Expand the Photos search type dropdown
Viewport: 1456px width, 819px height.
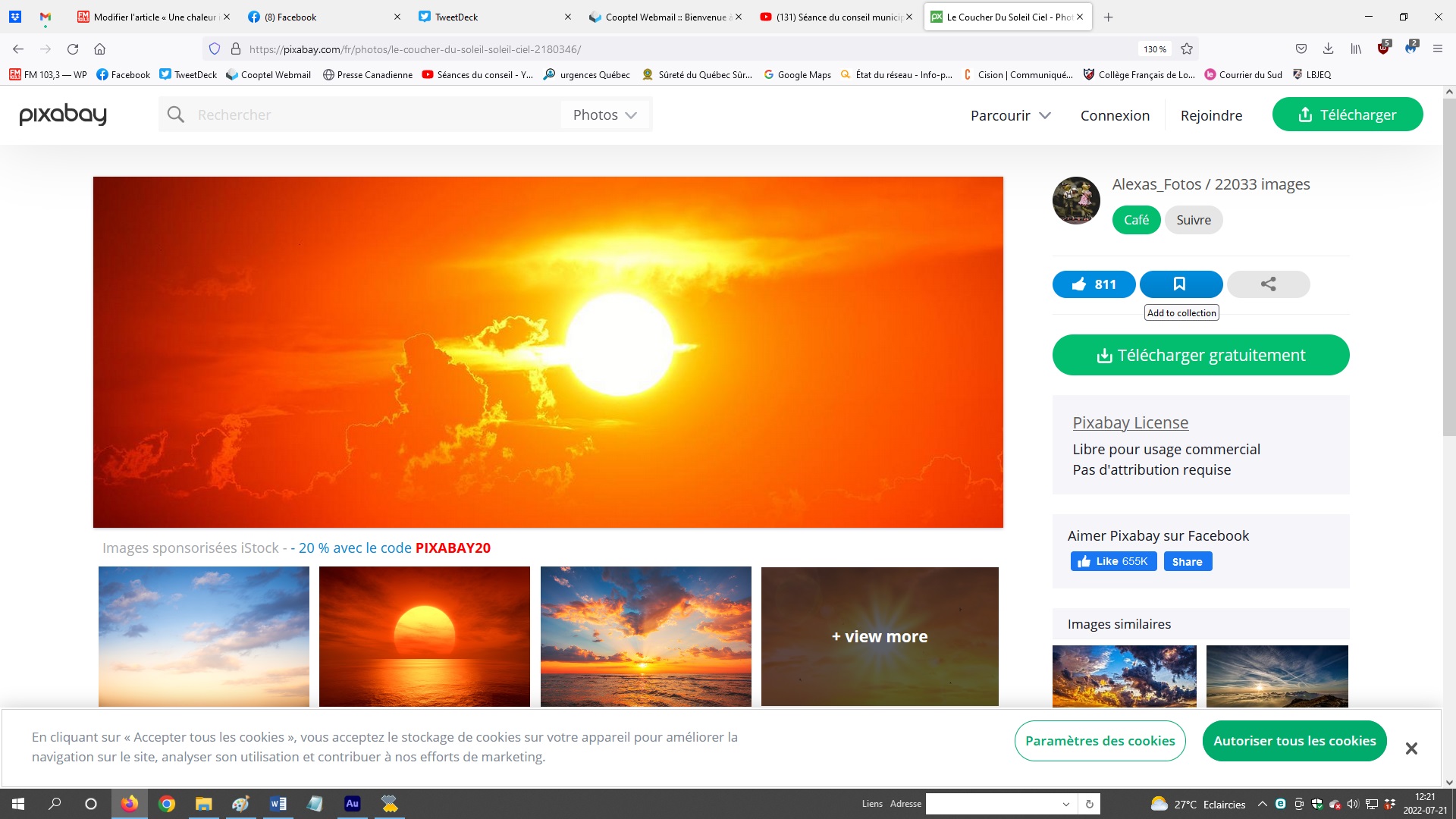(605, 115)
